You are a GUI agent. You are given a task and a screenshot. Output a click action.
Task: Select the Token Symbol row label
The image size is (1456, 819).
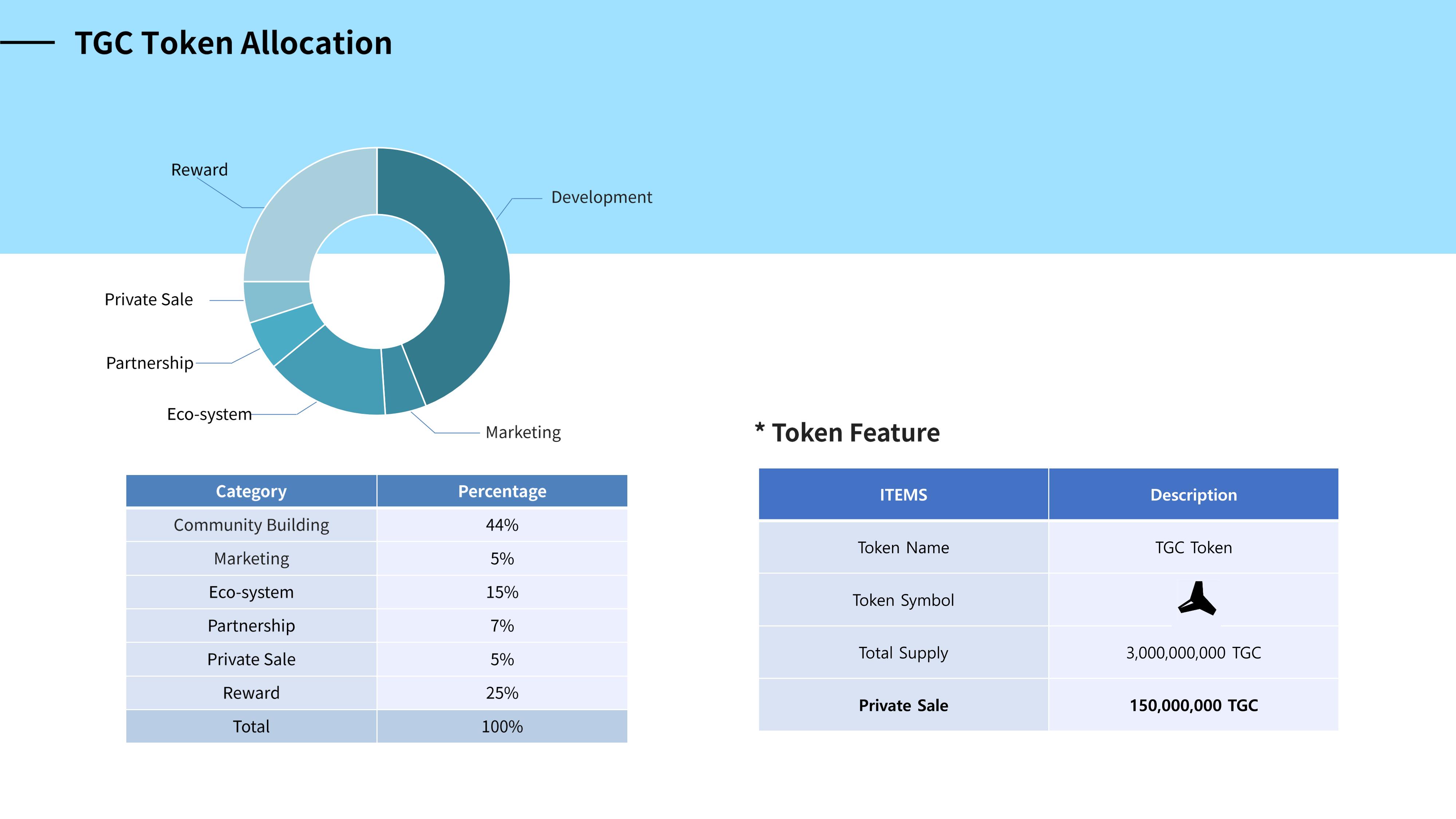903,600
